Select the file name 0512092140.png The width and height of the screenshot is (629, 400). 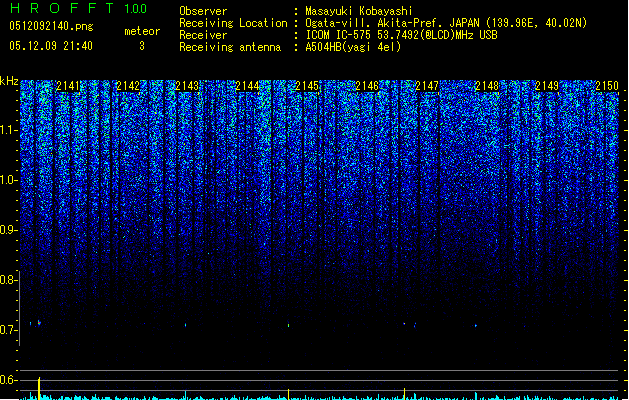tap(51, 26)
